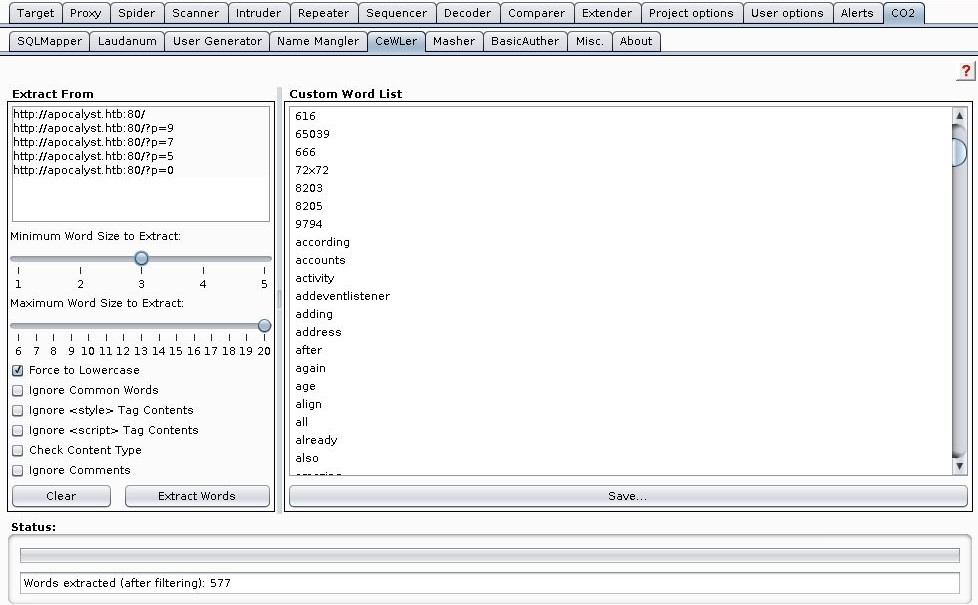Switch to the Target tab
The width and height of the screenshot is (978, 605).
36,13
